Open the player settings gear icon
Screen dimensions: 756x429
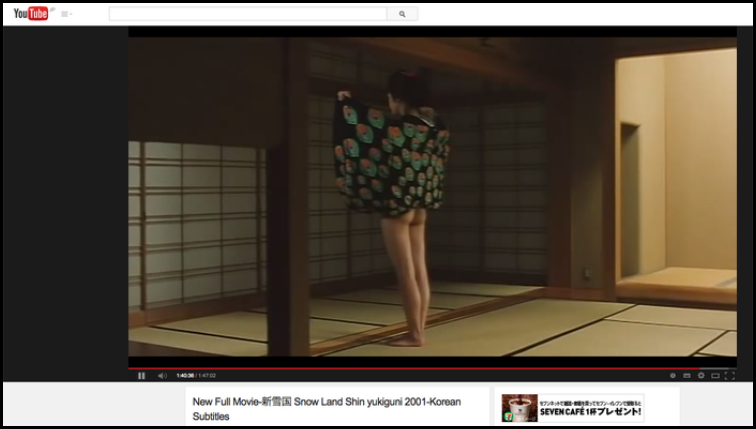tap(701, 375)
